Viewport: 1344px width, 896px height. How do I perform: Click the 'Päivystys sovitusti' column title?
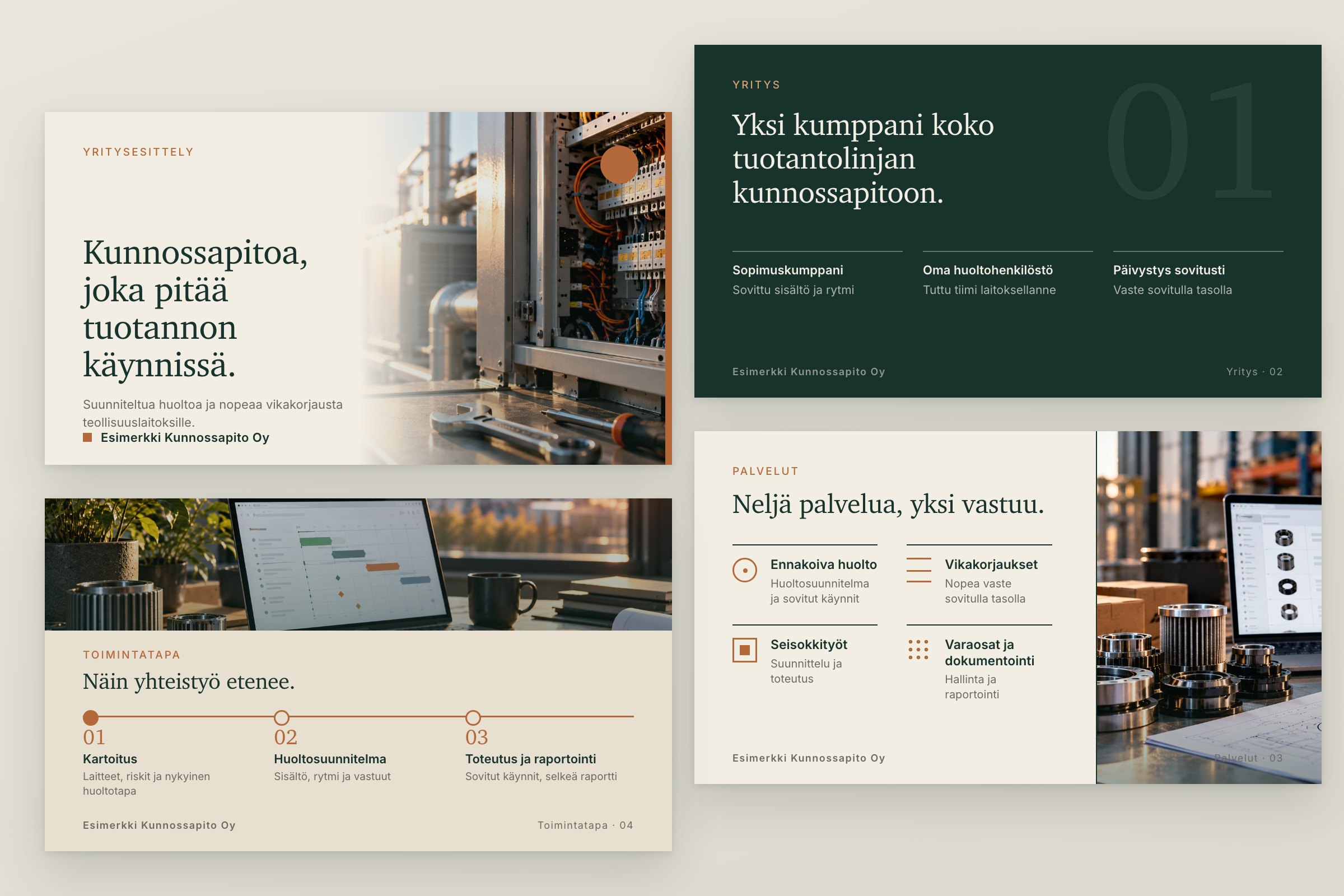point(1169,270)
